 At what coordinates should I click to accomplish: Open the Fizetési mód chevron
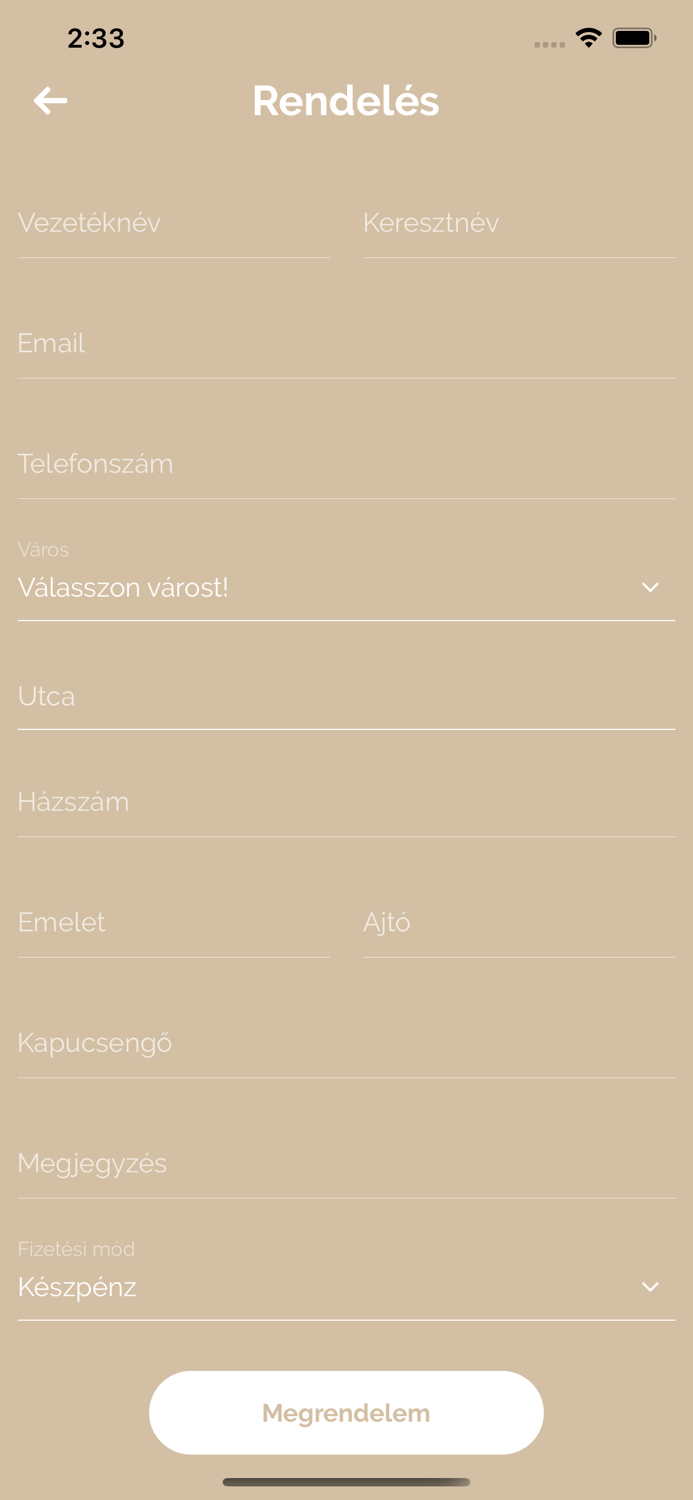(x=650, y=1287)
